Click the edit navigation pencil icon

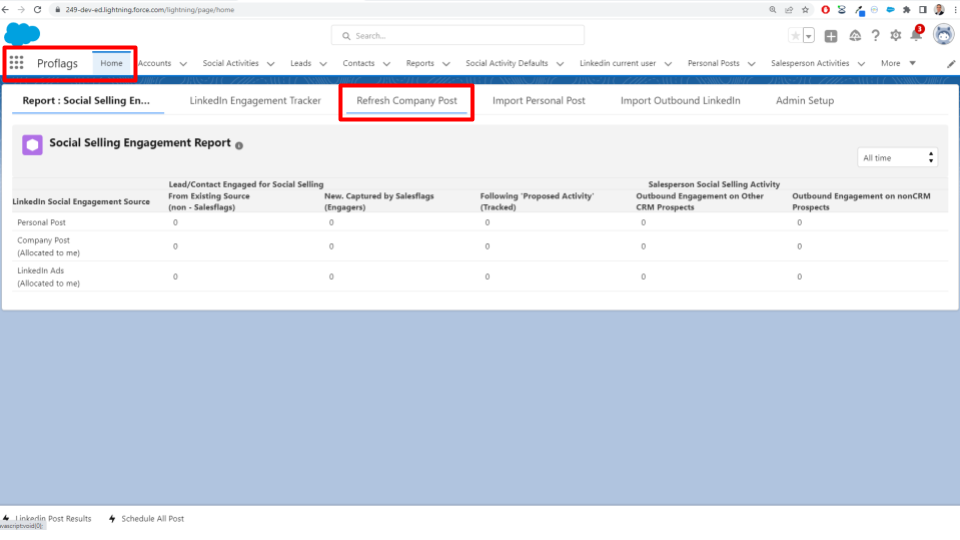click(x=951, y=64)
